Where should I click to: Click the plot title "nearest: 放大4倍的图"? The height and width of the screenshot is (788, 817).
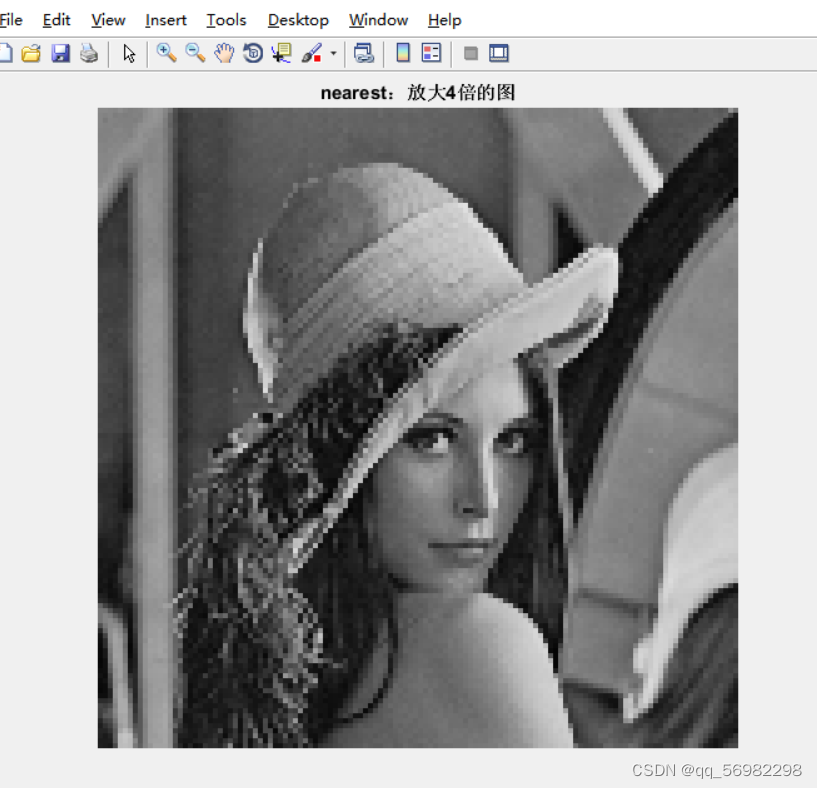(418, 93)
